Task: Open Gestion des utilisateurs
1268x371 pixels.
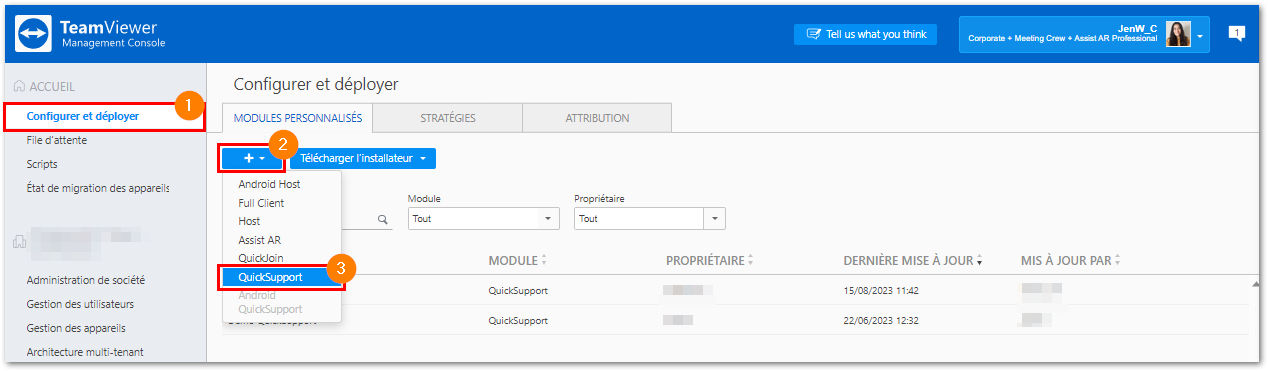Action: point(80,304)
